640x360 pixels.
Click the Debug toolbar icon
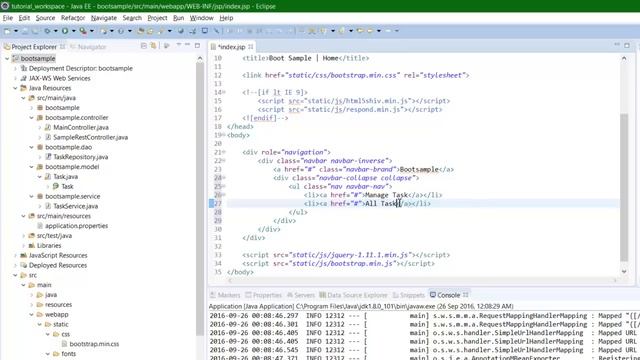pyautogui.click(x=47, y=31)
